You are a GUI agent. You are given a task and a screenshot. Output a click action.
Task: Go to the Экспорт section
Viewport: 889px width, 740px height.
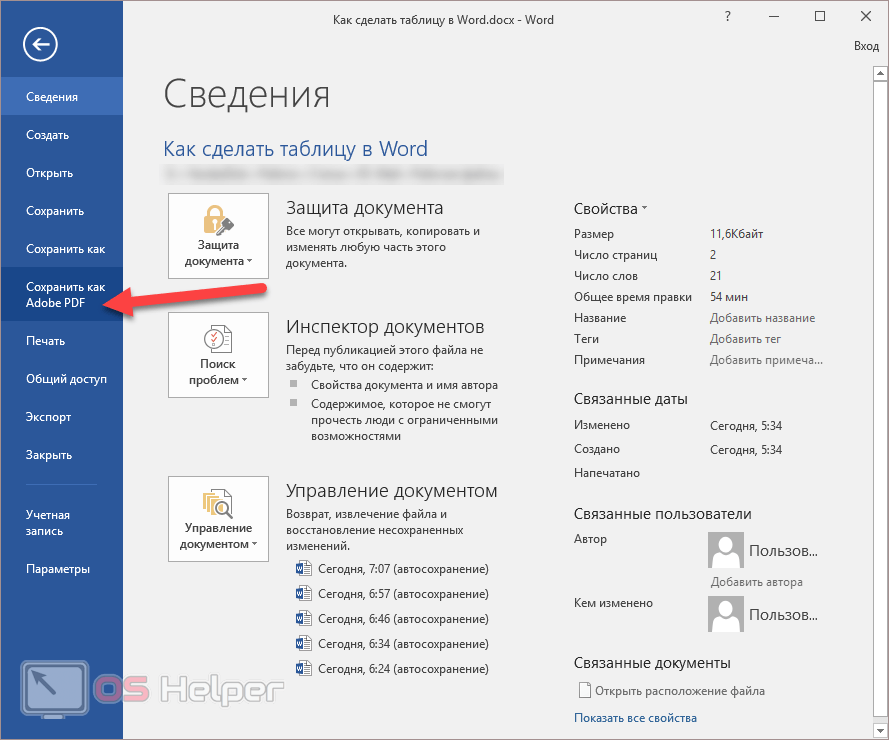coord(49,417)
